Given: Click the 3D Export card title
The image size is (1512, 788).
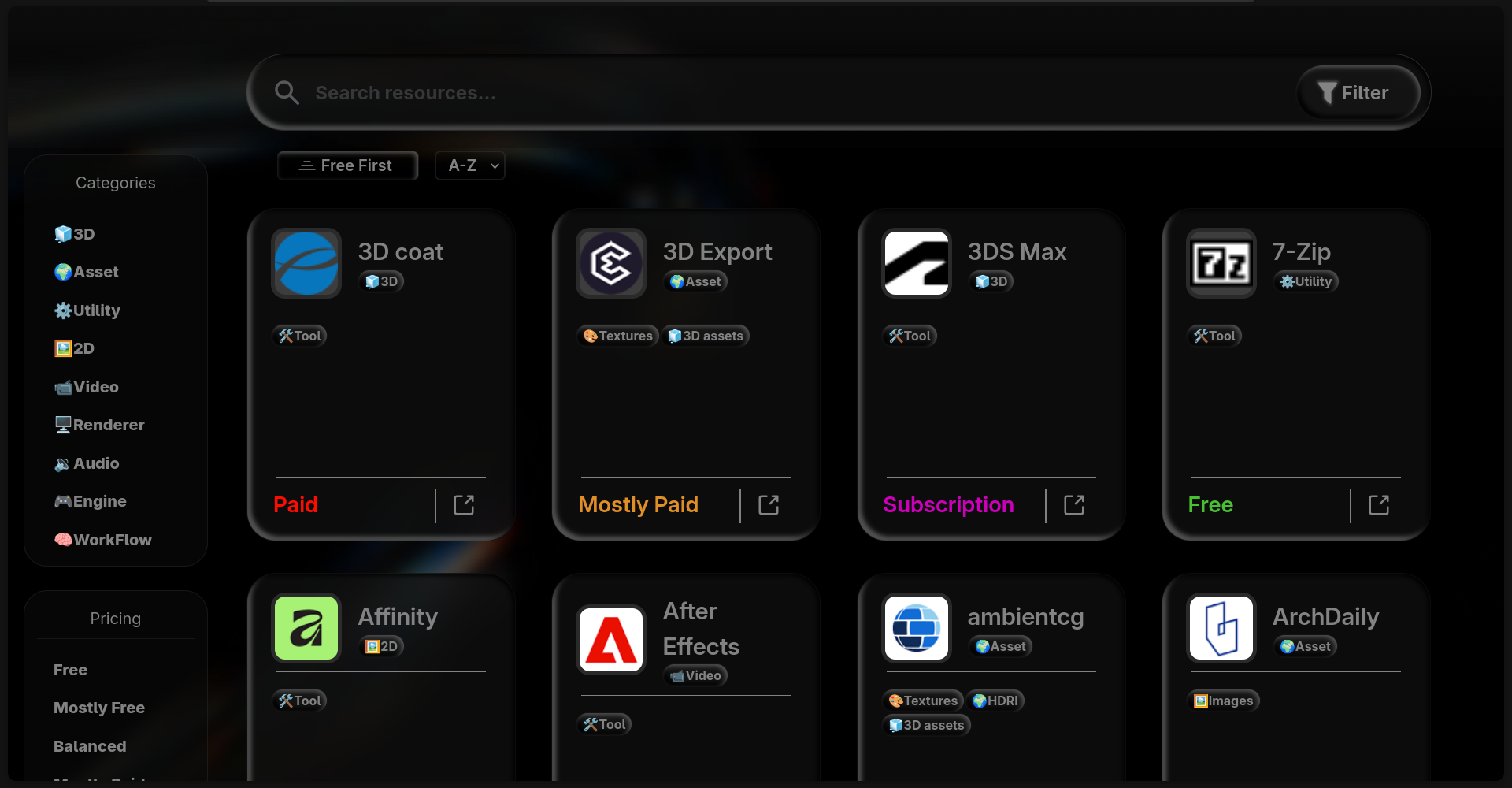Looking at the screenshot, I should point(717,252).
